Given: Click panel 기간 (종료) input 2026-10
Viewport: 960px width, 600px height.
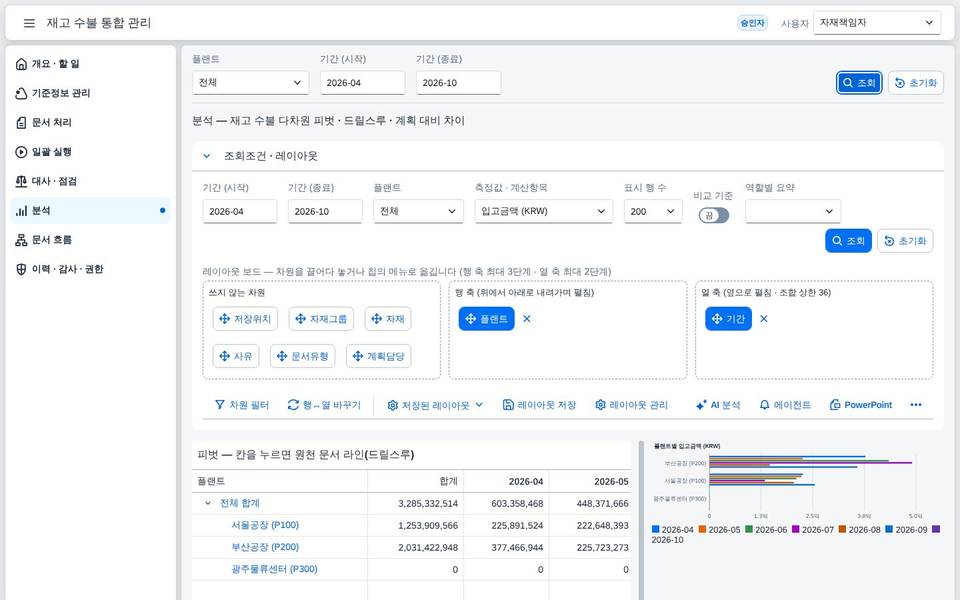Looking at the screenshot, I should coord(325,211).
